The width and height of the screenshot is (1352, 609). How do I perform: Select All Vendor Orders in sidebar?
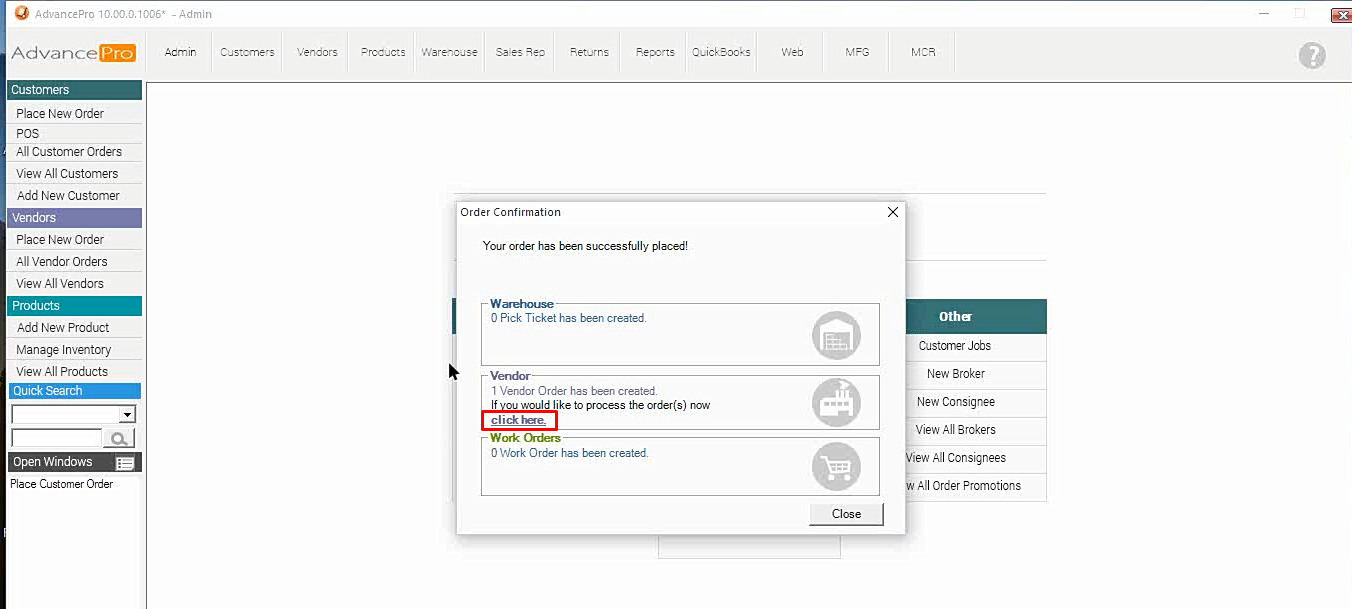point(61,261)
